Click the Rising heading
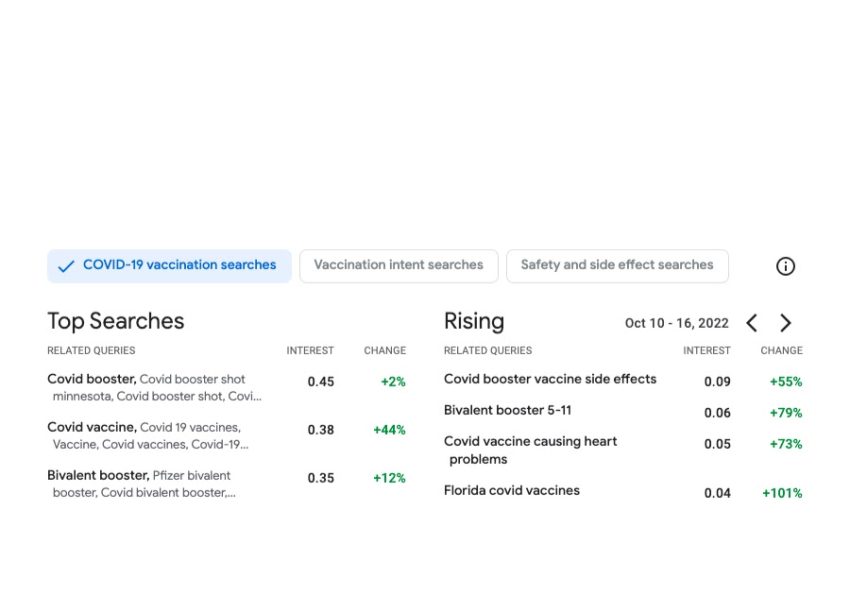 [x=474, y=321]
